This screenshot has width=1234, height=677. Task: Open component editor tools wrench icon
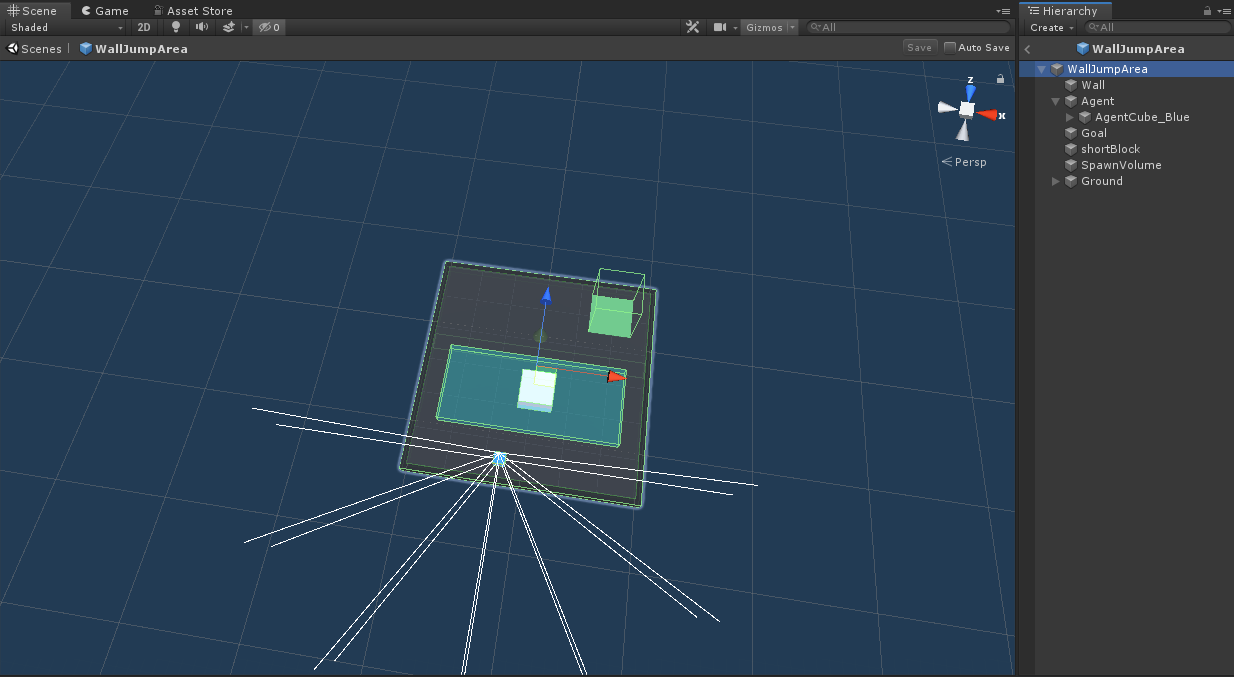pyautogui.click(x=692, y=27)
